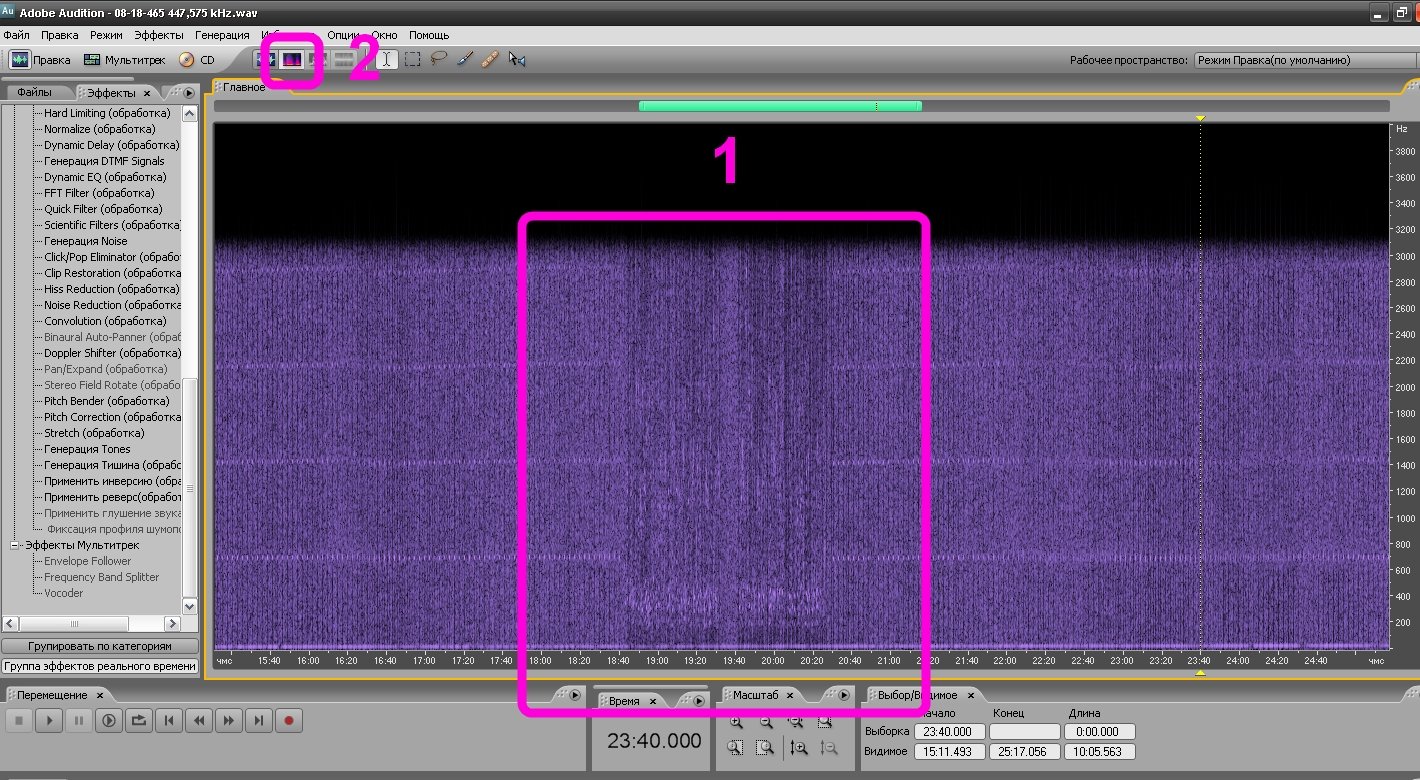Go to end of the file
The width and height of the screenshot is (1420, 780).
pos(259,720)
